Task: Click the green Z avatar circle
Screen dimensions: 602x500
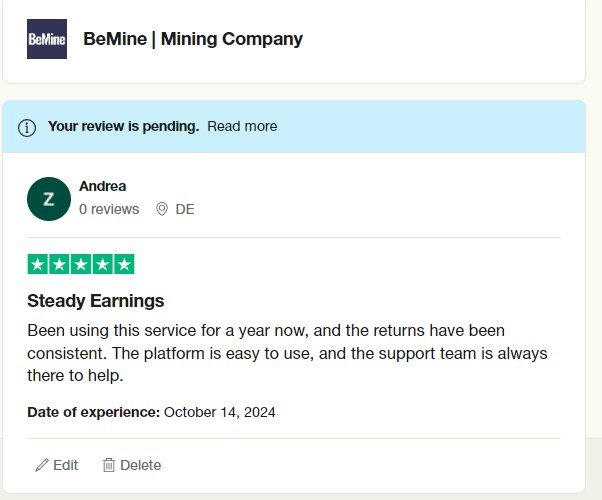Action: (x=49, y=199)
